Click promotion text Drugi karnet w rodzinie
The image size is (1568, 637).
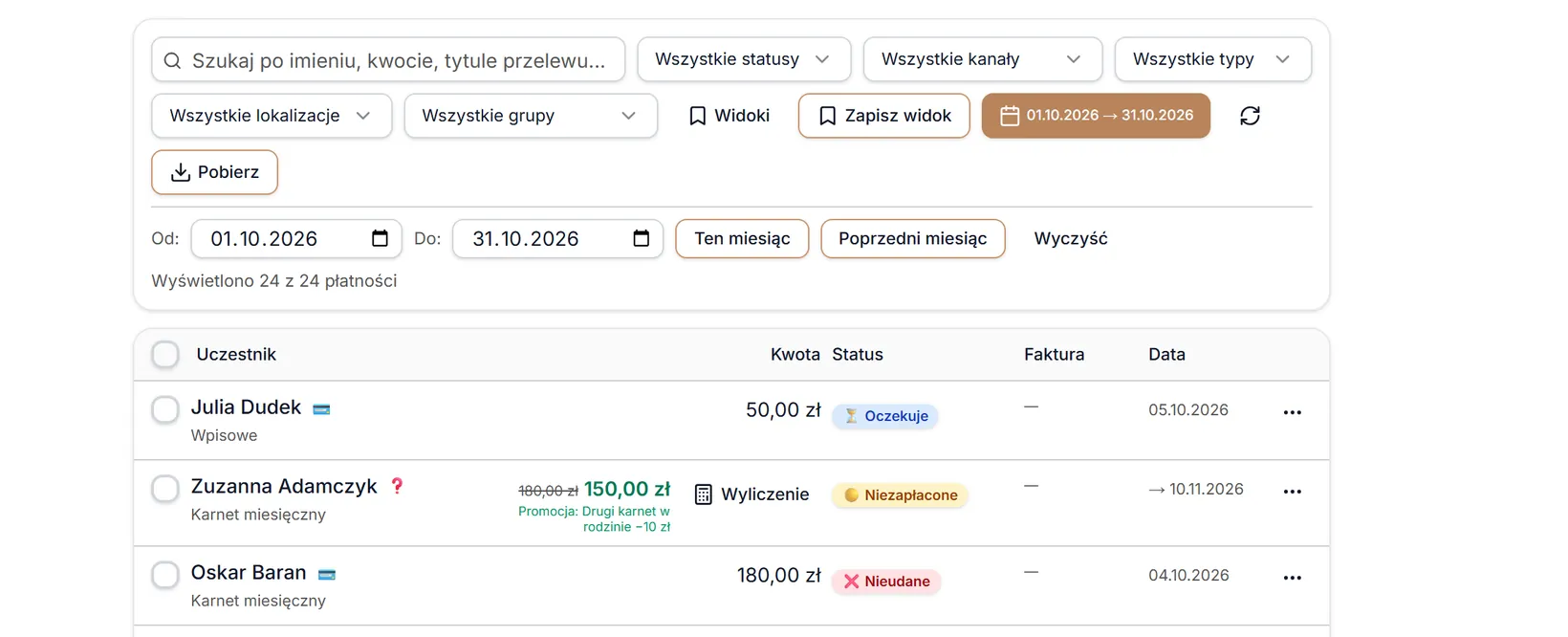(594, 519)
